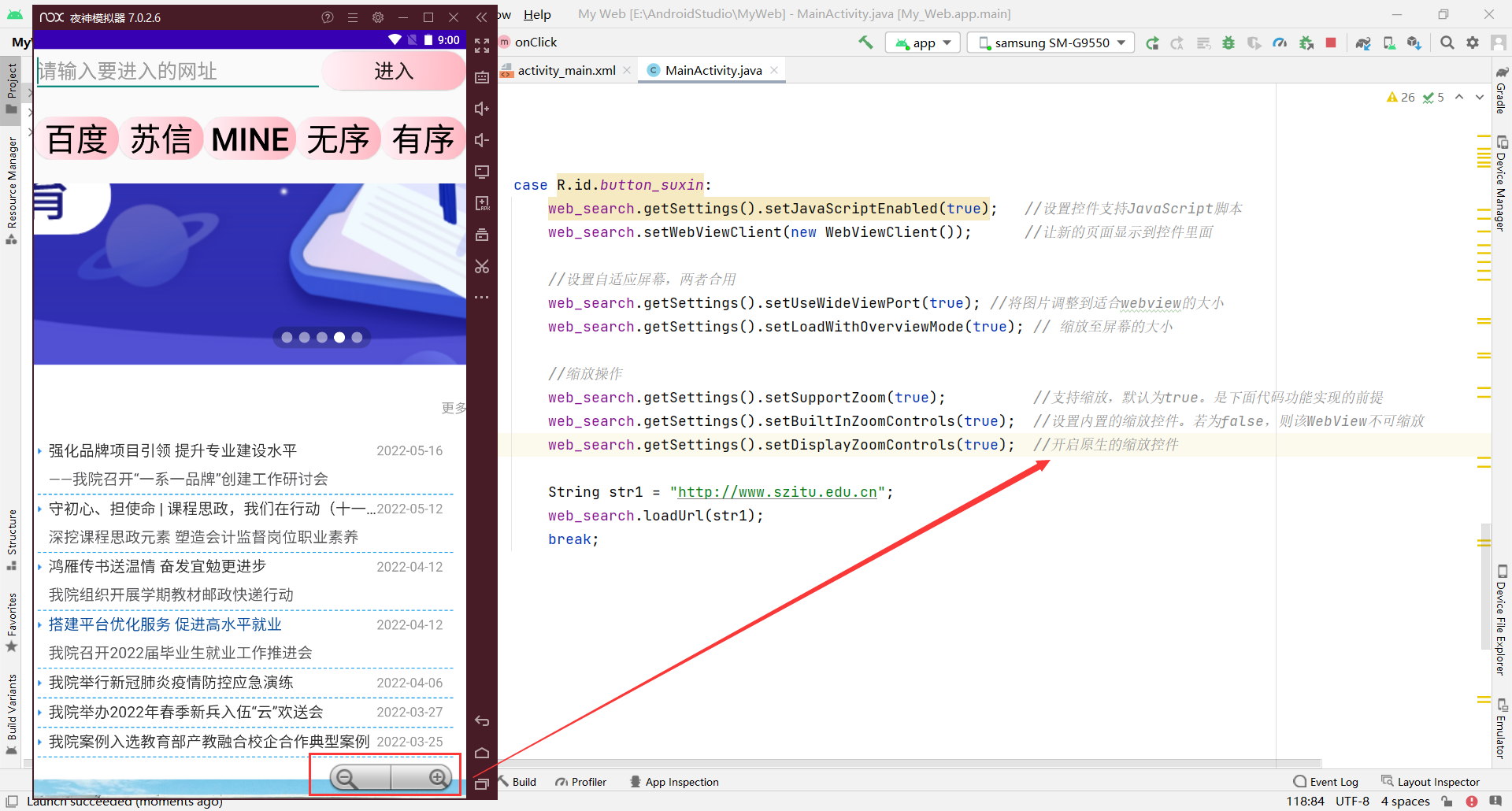Click the 进入 button in the emulator
Viewport: 1512px width, 811px height.
point(394,71)
